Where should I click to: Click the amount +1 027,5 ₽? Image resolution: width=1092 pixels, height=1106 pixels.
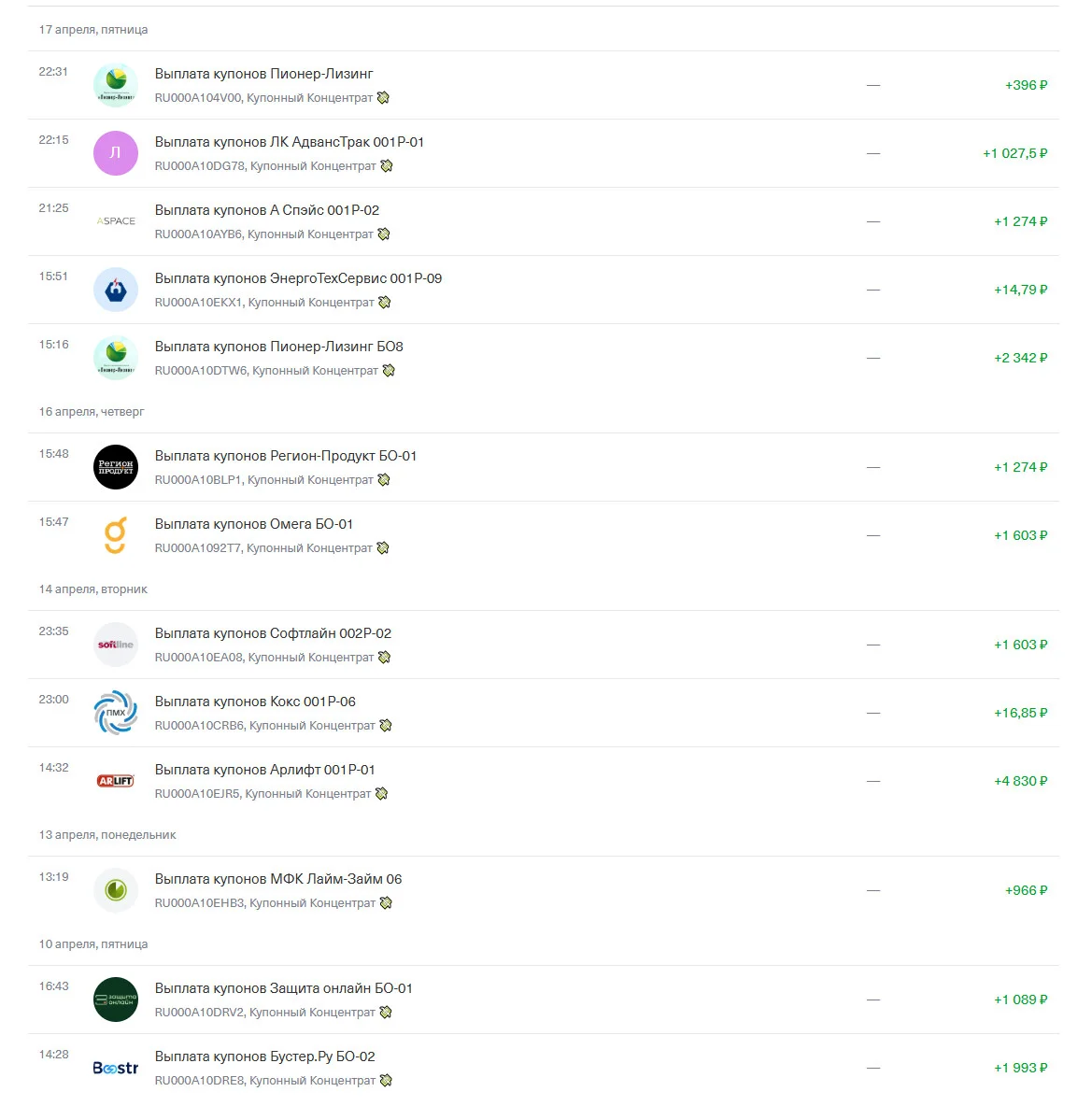point(1015,154)
